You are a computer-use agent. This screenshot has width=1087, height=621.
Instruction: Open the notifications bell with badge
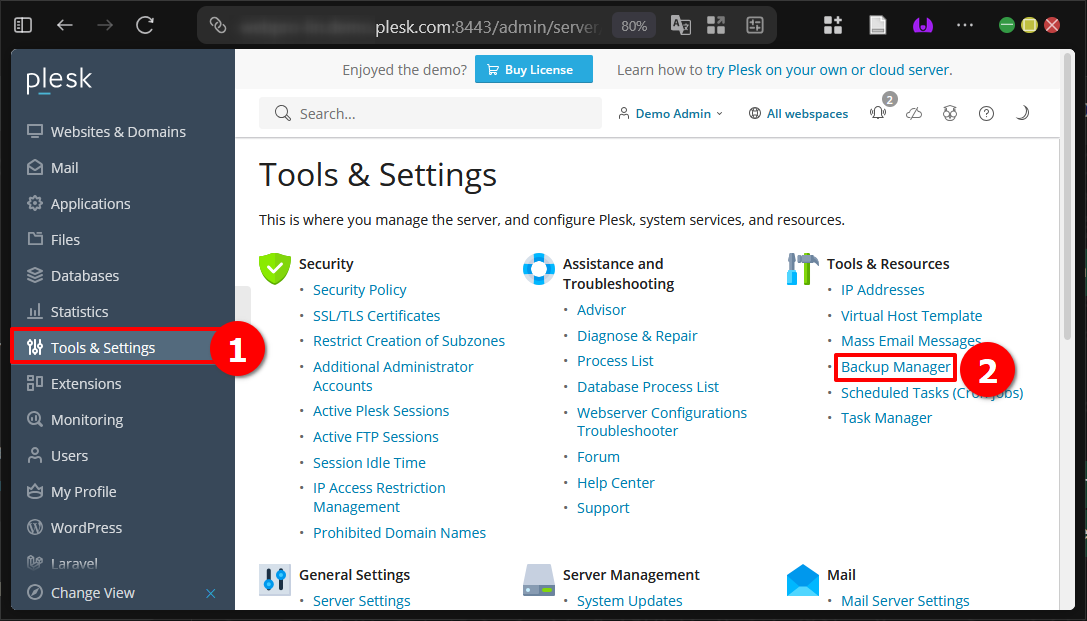point(879,113)
